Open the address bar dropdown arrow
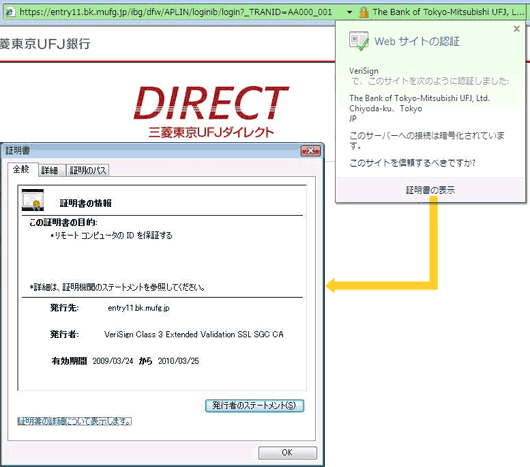 coord(350,13)
